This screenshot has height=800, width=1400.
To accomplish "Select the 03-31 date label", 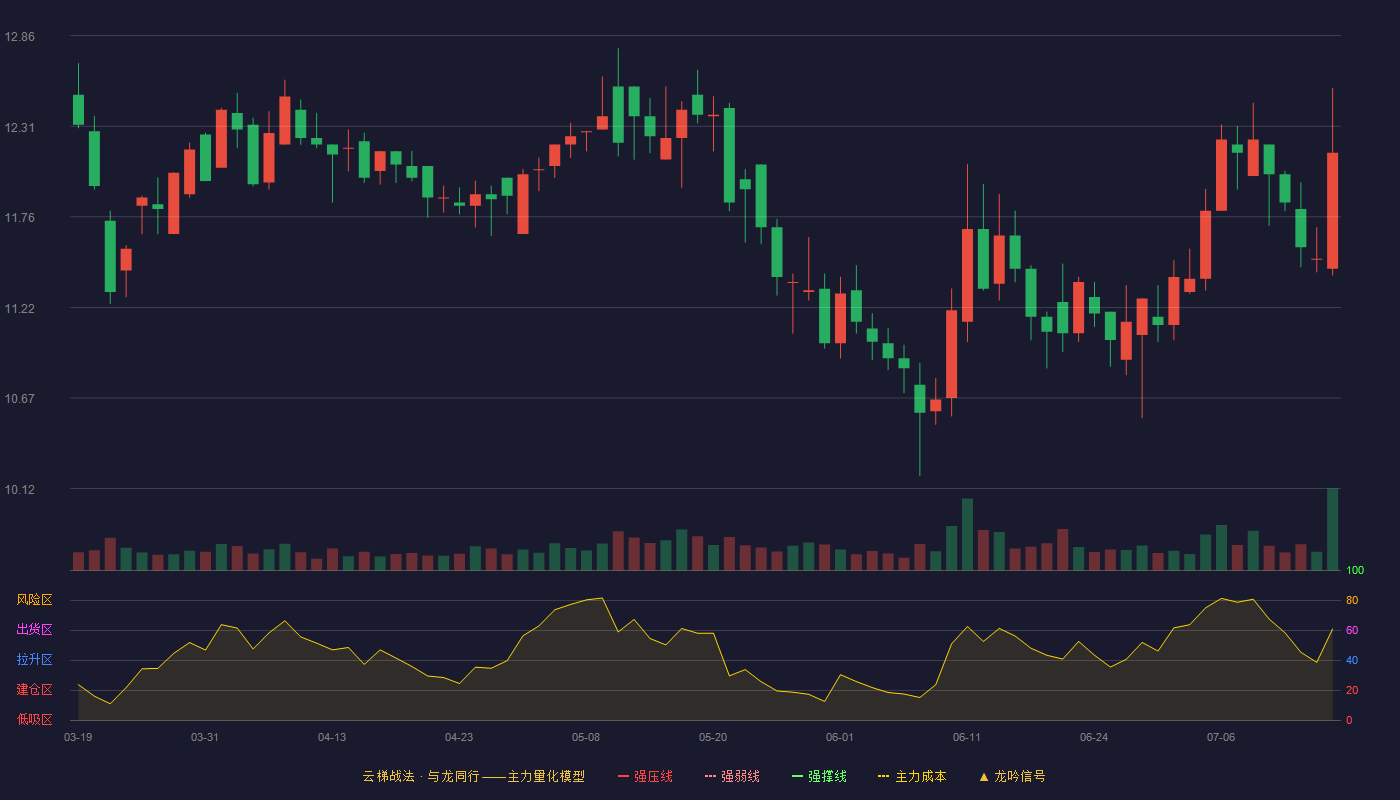I will click(x=205, y=737).
